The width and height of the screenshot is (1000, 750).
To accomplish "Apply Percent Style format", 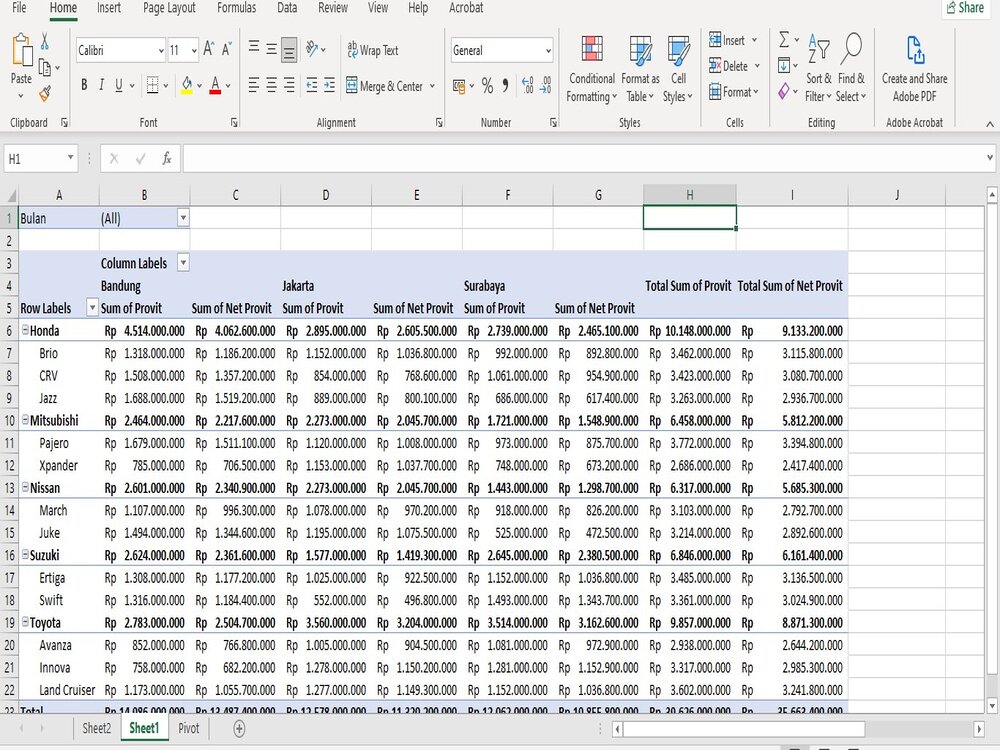I will (x=487, y=85).
